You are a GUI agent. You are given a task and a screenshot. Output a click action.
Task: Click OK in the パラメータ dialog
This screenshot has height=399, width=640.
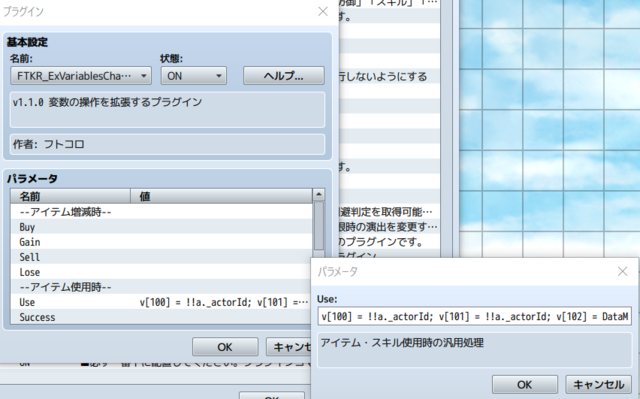pos(524,384)
